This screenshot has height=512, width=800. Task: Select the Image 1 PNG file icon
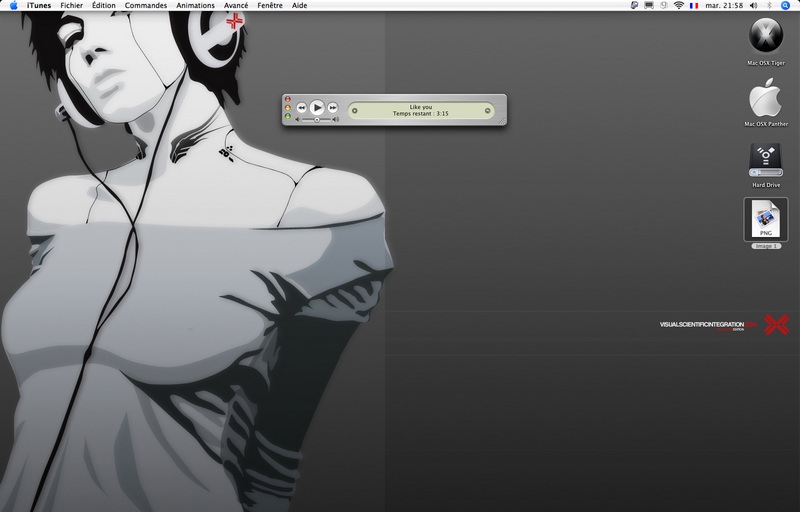(766, 219)
